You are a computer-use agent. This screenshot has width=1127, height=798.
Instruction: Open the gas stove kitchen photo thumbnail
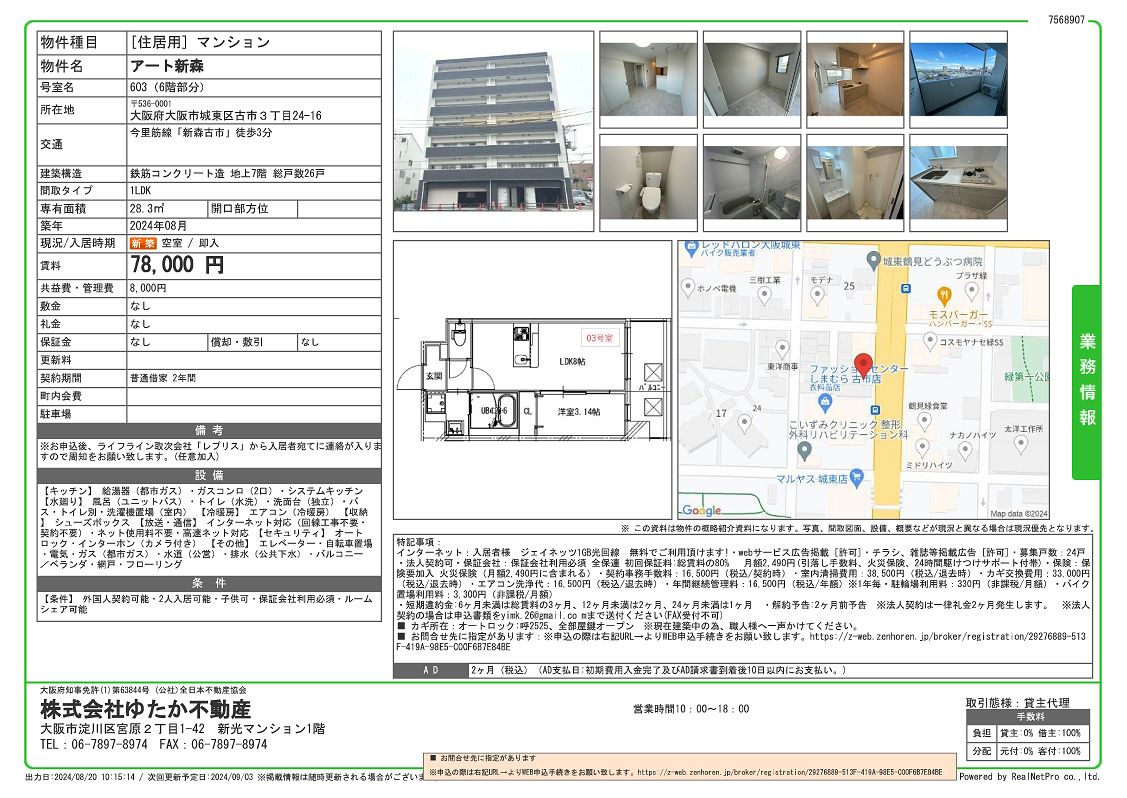(x=958, y=183)
